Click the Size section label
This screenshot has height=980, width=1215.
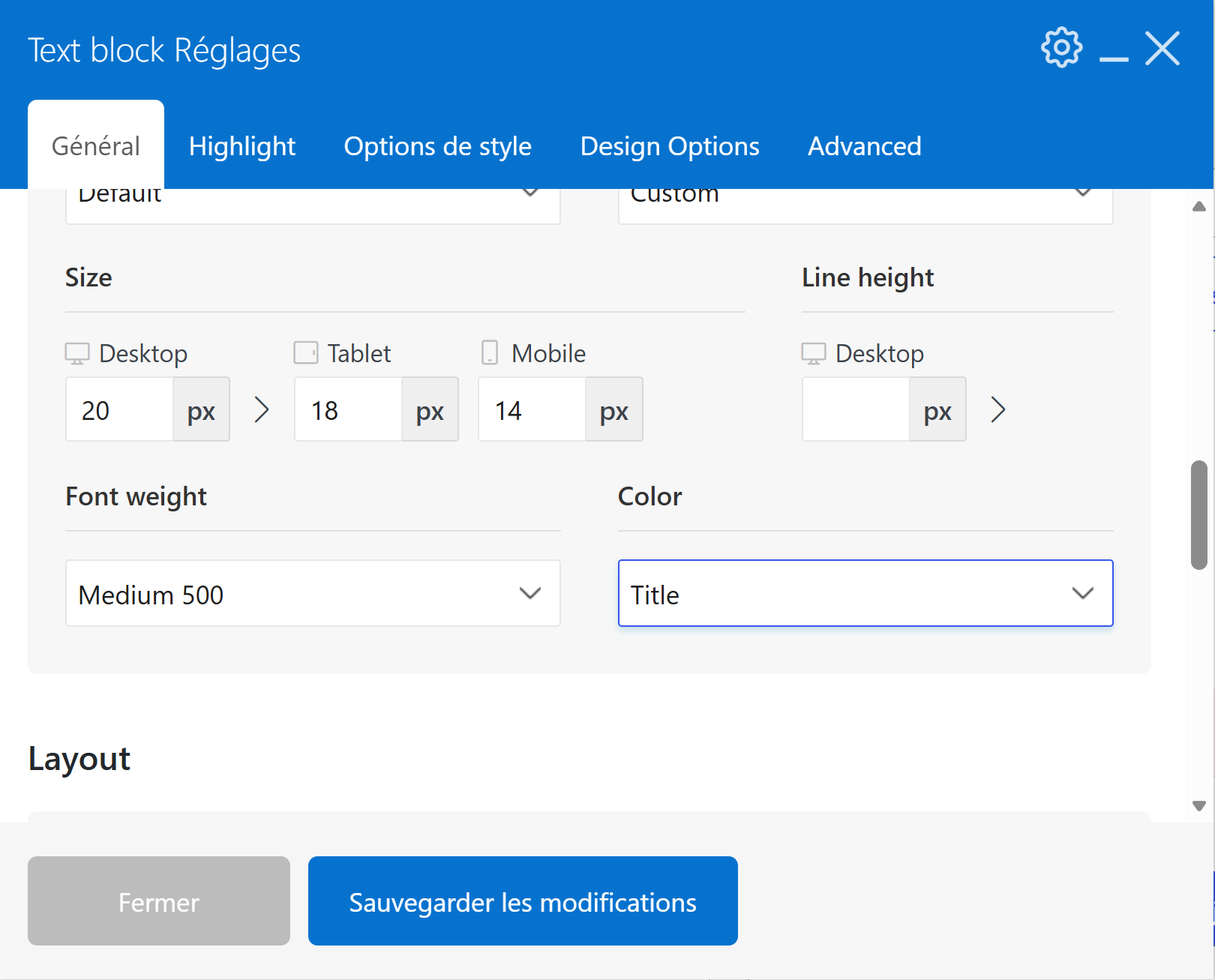(x=88, y=277)
